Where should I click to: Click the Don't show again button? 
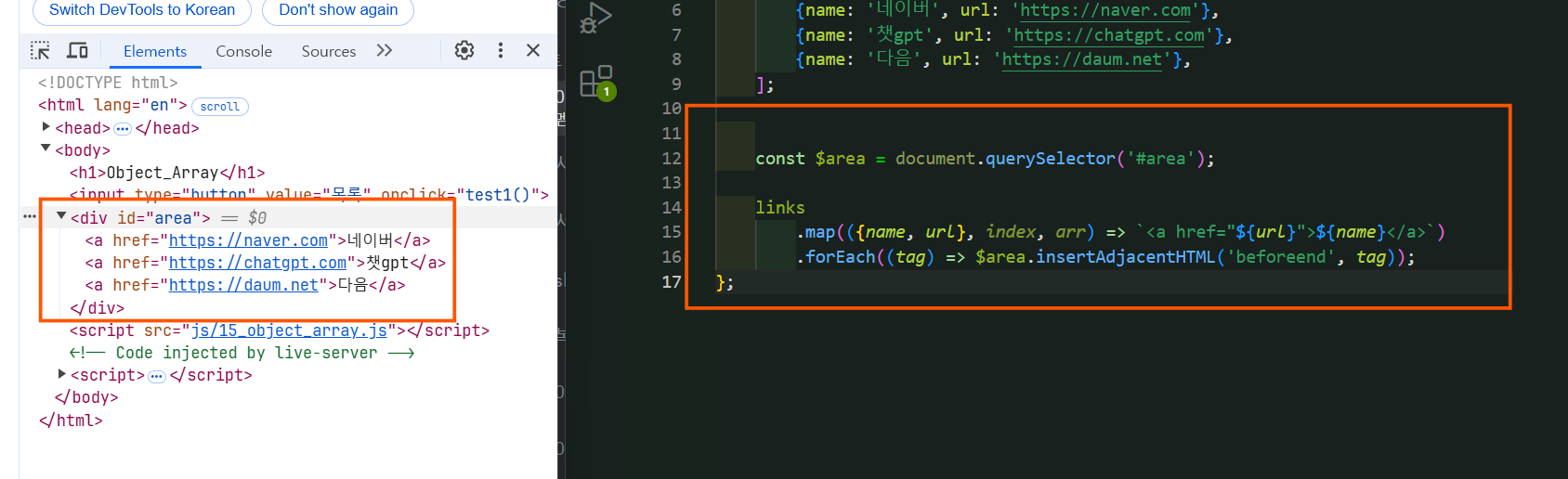(338, 10)
